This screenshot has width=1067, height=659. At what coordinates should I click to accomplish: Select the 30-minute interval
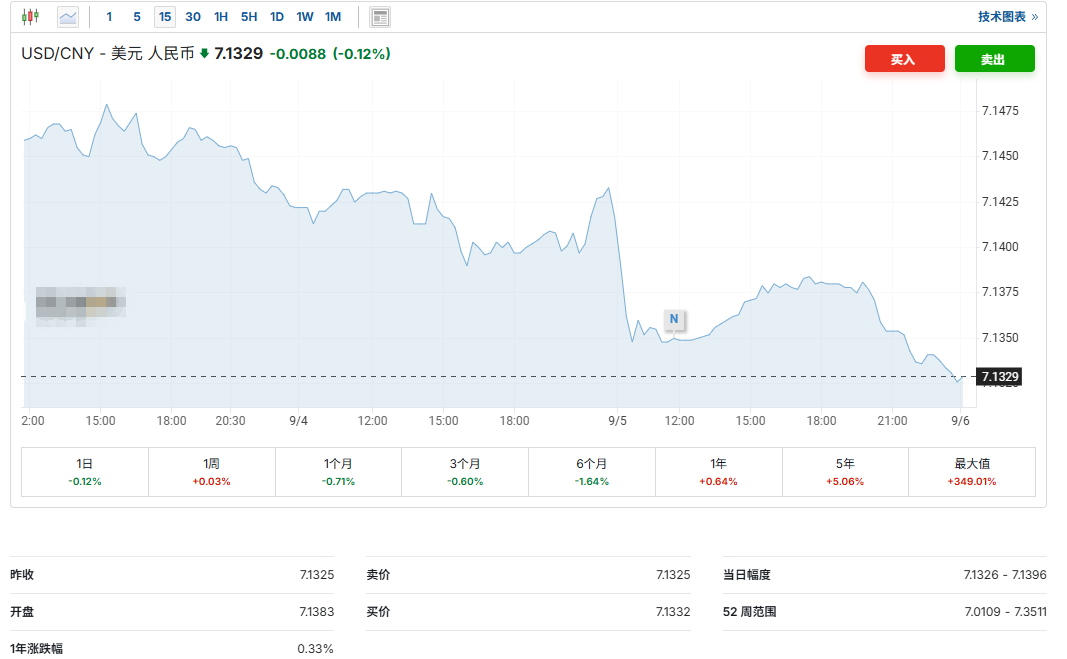pos(193,17)
